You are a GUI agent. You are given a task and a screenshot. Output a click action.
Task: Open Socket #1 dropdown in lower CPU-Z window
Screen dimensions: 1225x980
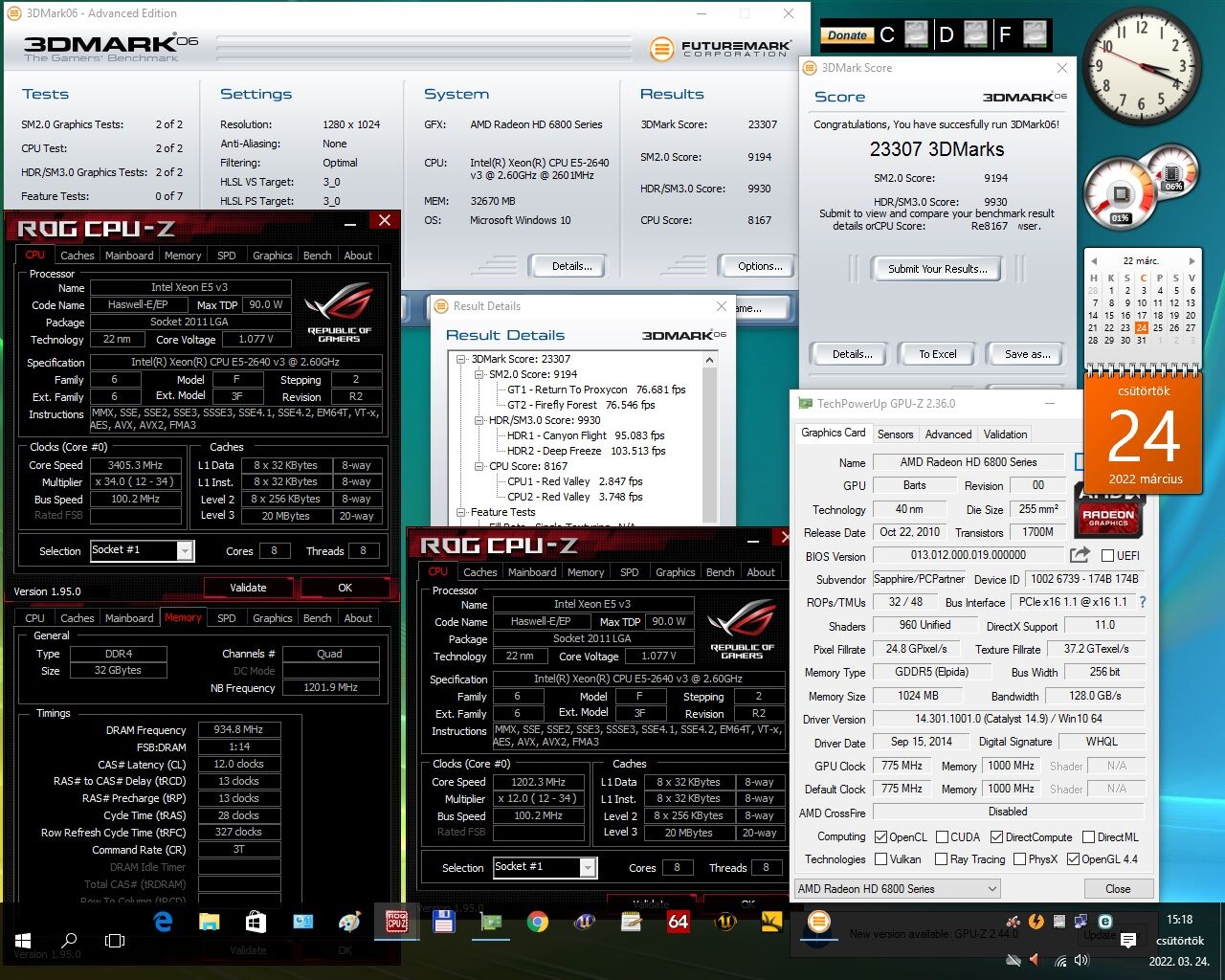pyautogui.click(x=588, y=867)
